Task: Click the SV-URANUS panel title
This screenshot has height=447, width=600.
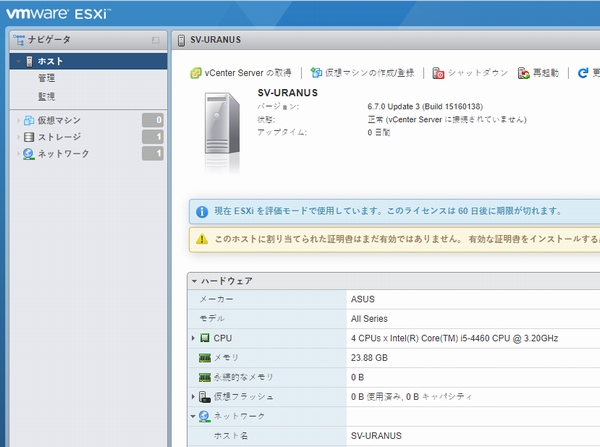Action: (x=215, y=40)
